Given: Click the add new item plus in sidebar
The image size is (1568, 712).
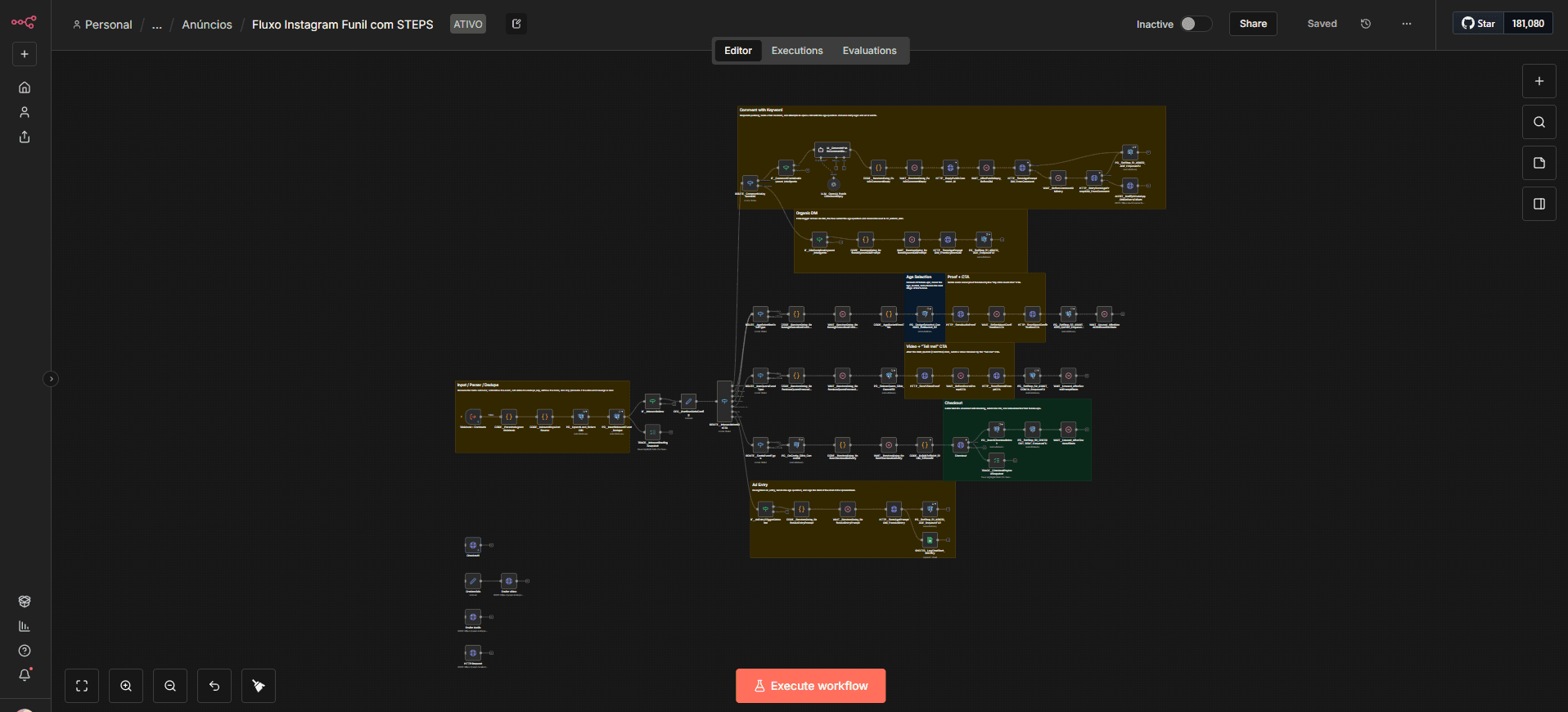Looking at the screenshot, I should 25,54.
